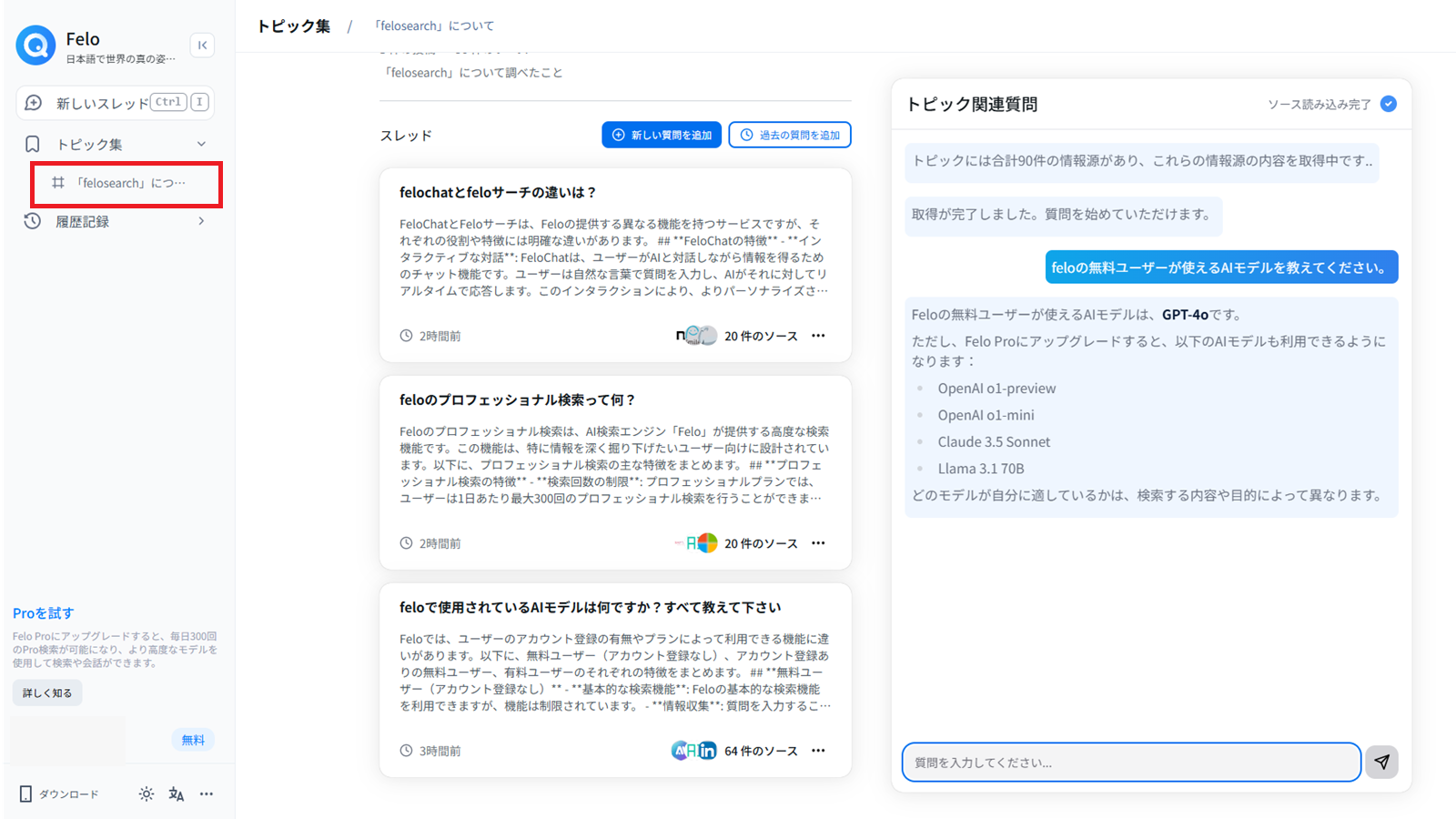The height and width of the screenshot is (819, 1456).
Task: Toggle the 無料 plan button
Action: point(193,740)
